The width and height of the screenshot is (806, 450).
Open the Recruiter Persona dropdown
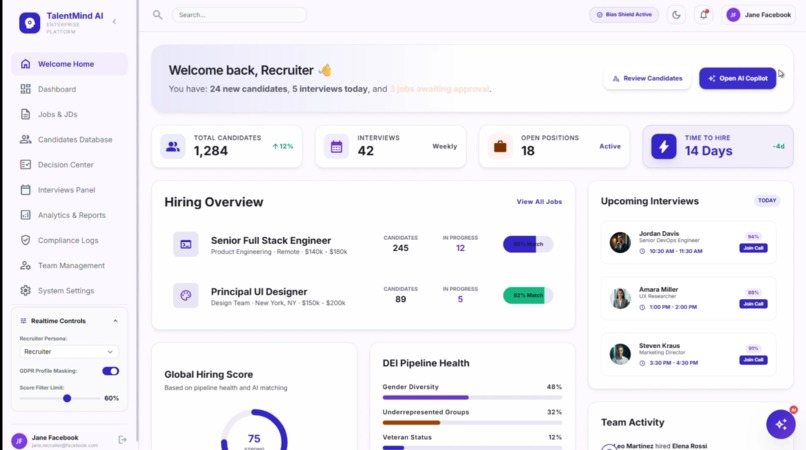coord(69,352)
